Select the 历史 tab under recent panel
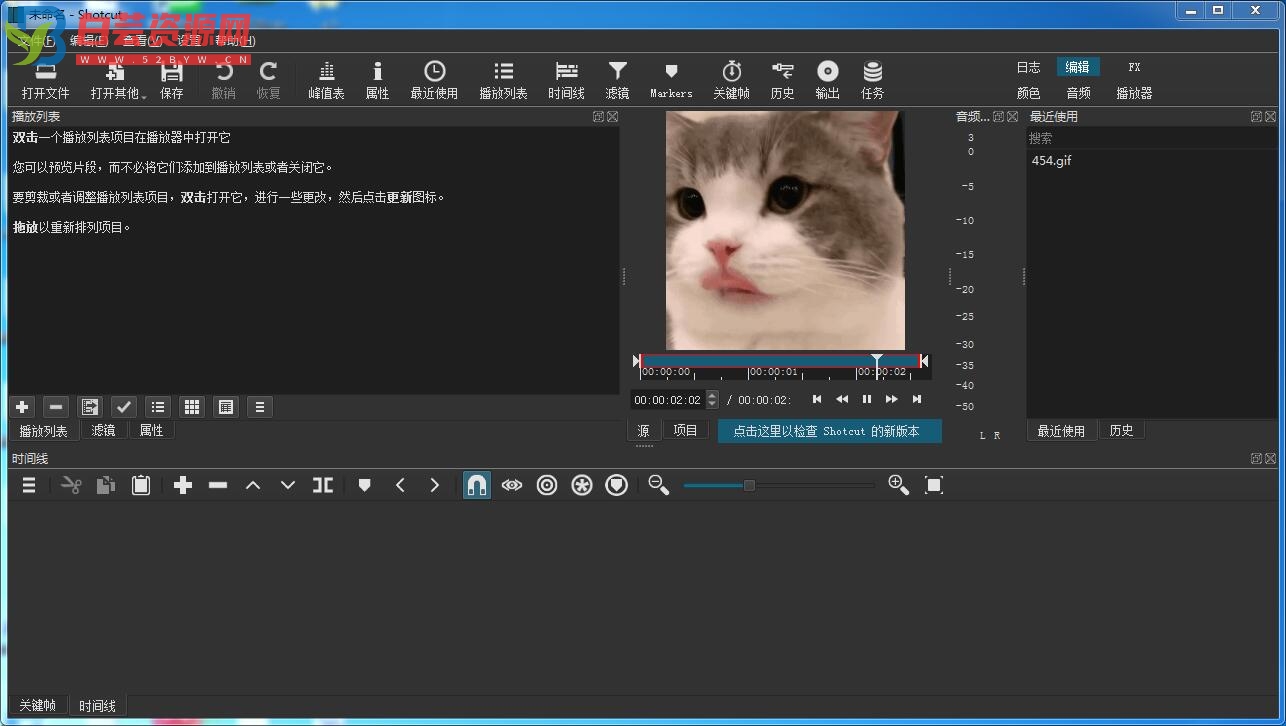The width and height of the screenshot is (1286, 726). pos(1122,430)
